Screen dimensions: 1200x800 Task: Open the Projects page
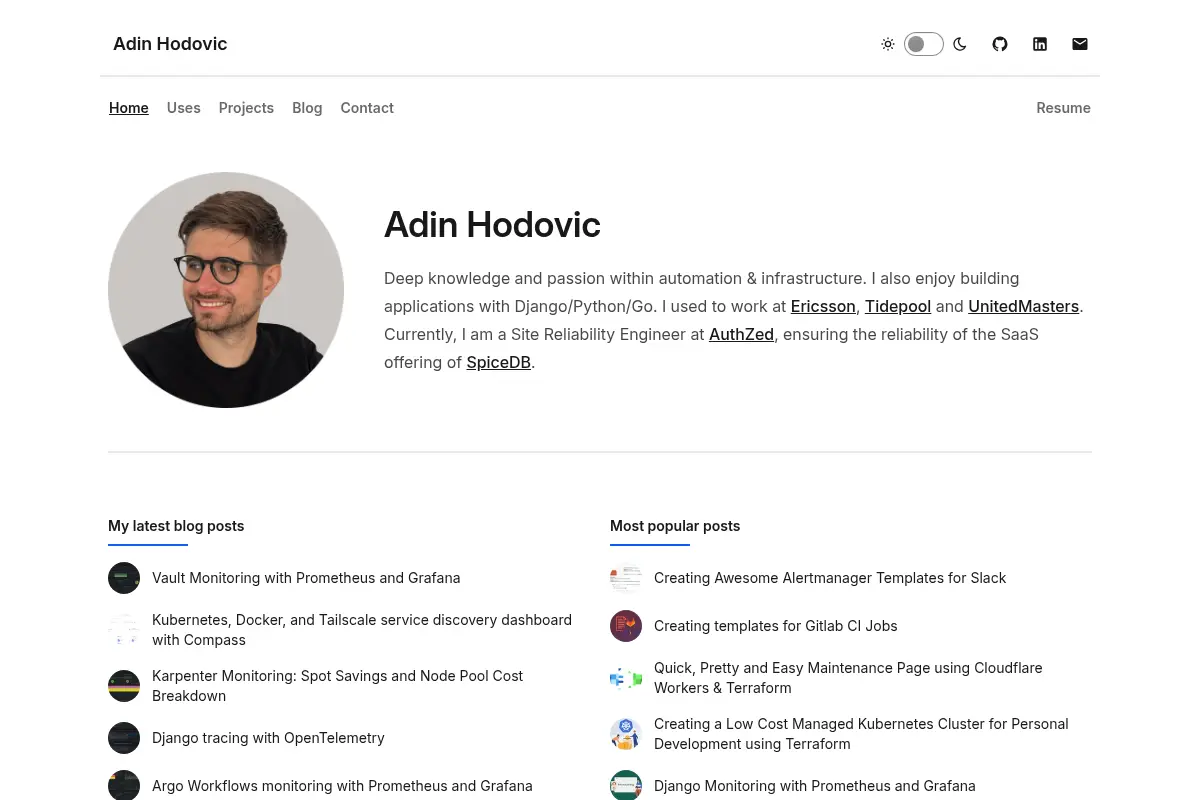(246, 108)
